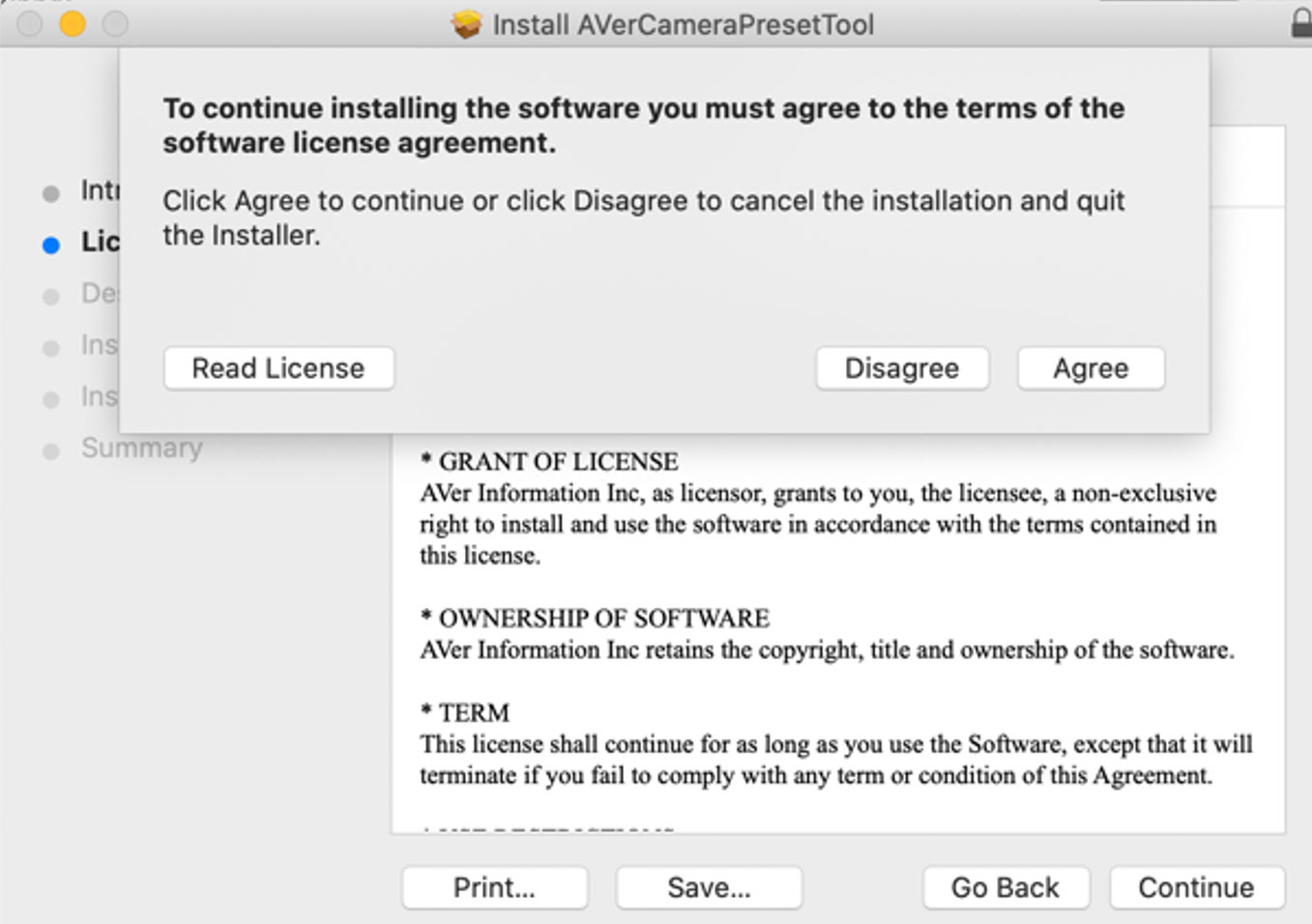This screenshot has width=1312, height=924.
Task: Click the installer package icon in title bar
Action: (467, 24)
